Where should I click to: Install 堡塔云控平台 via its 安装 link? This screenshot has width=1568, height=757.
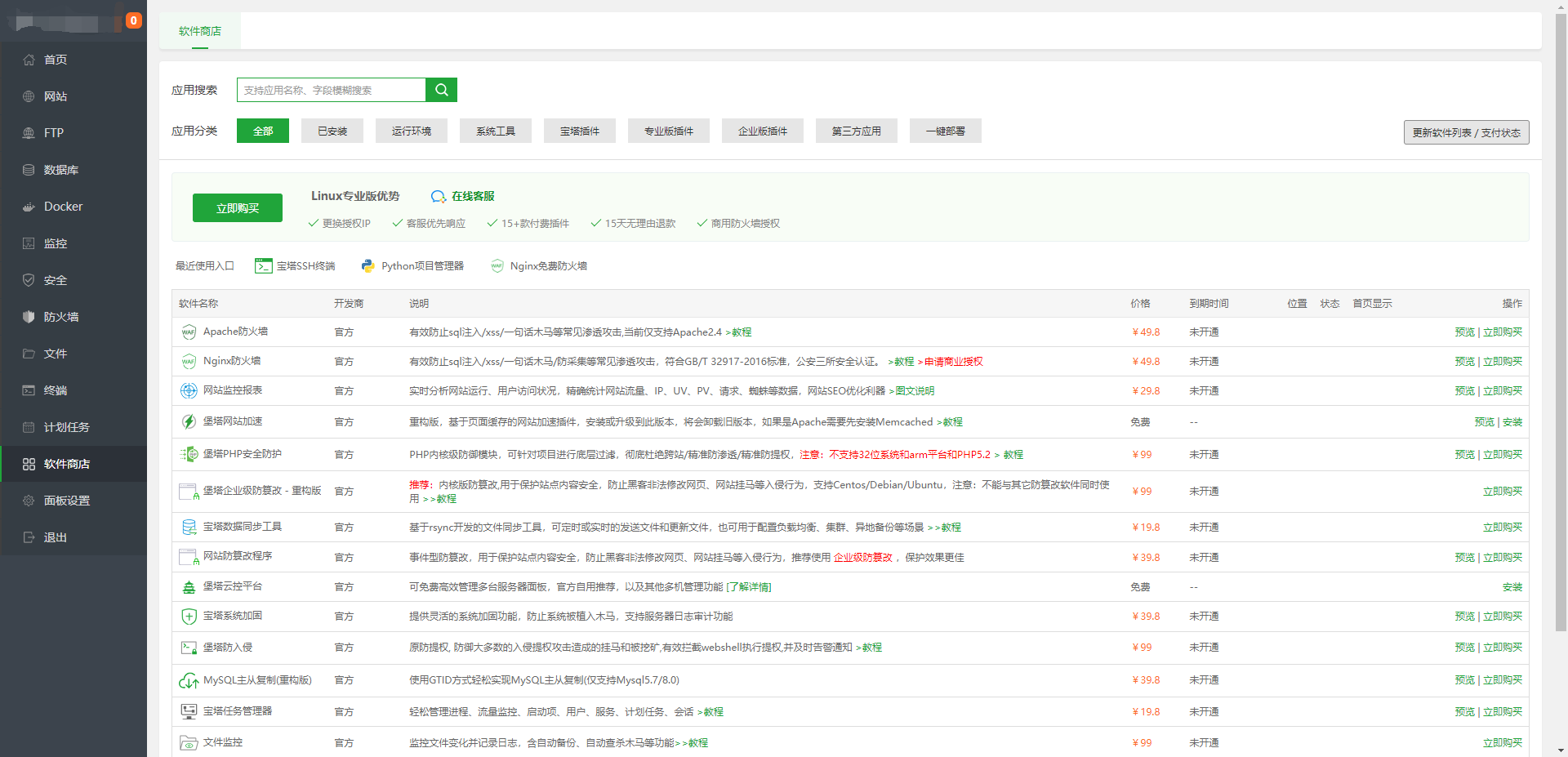click(1512, 586)
